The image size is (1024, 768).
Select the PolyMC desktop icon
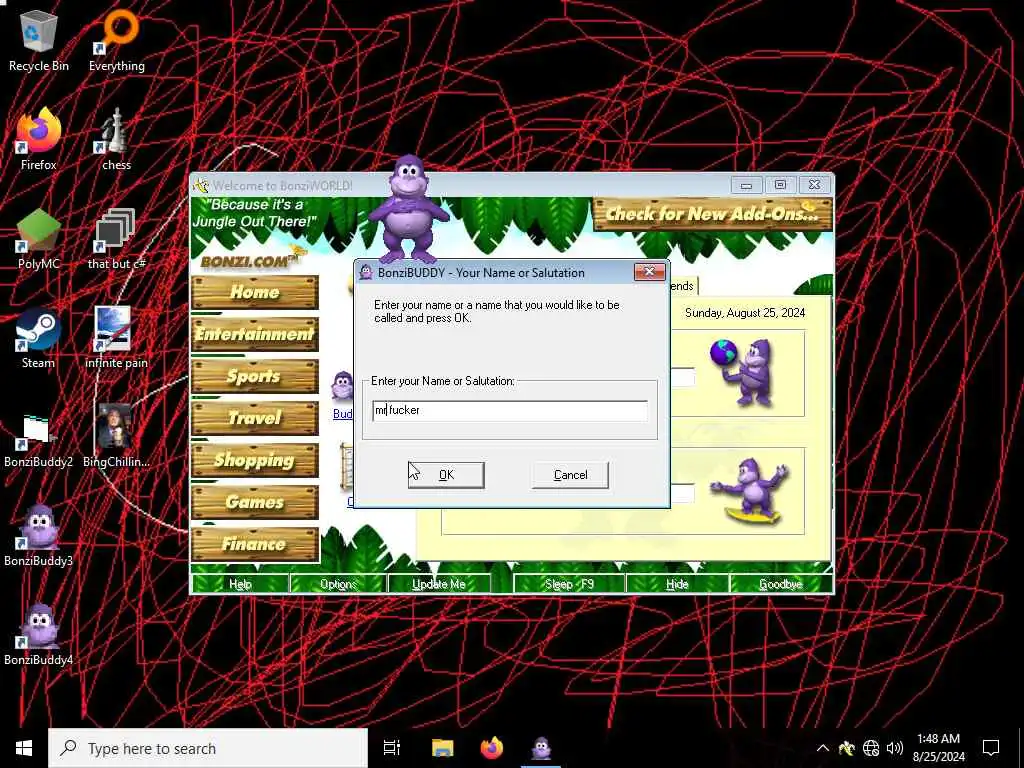click(x=39, y=239)
